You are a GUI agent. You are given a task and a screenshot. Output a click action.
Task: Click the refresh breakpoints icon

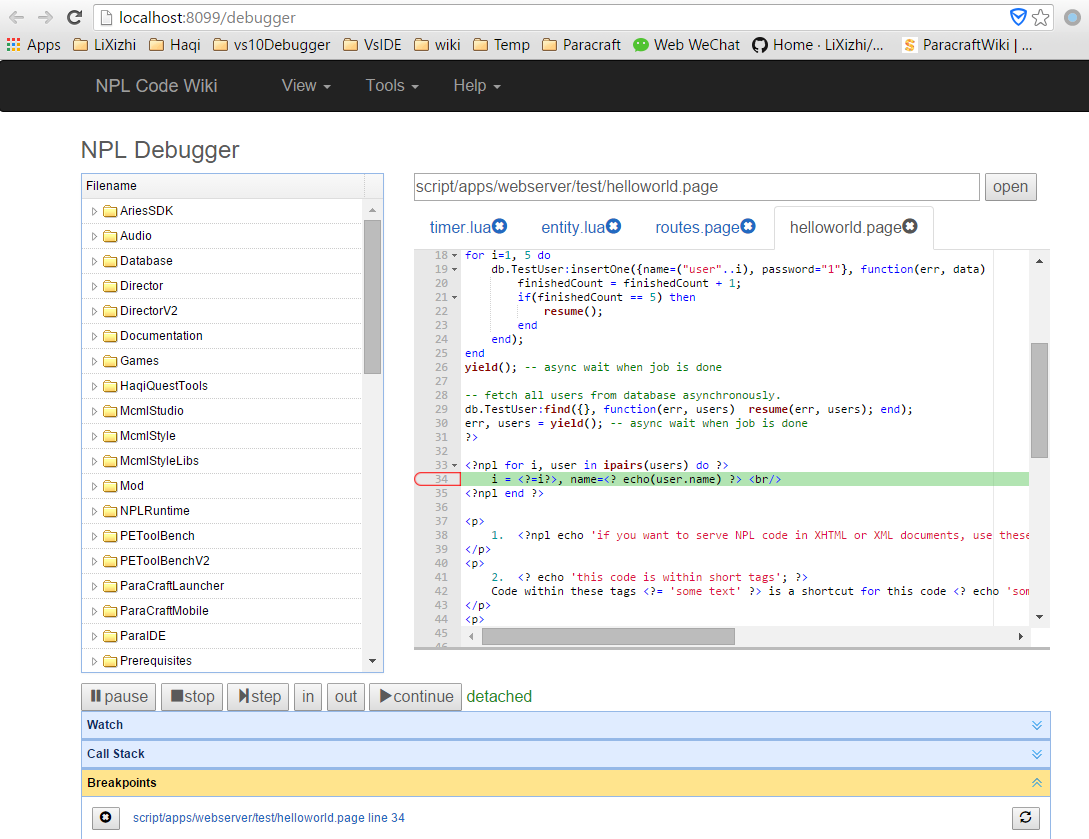pyautogui.click(x=1024, y=818)
